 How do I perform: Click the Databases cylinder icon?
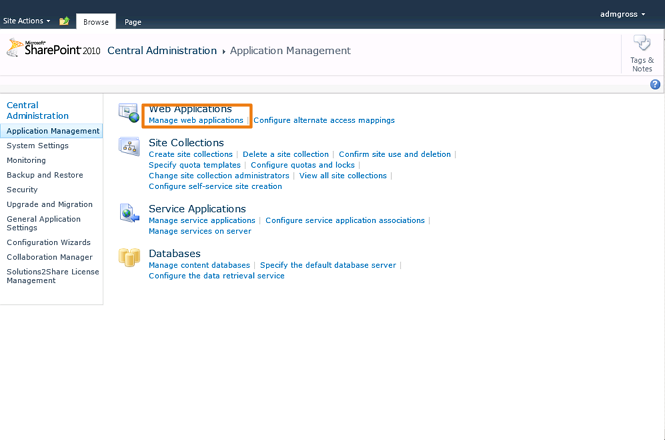(129, 257)
